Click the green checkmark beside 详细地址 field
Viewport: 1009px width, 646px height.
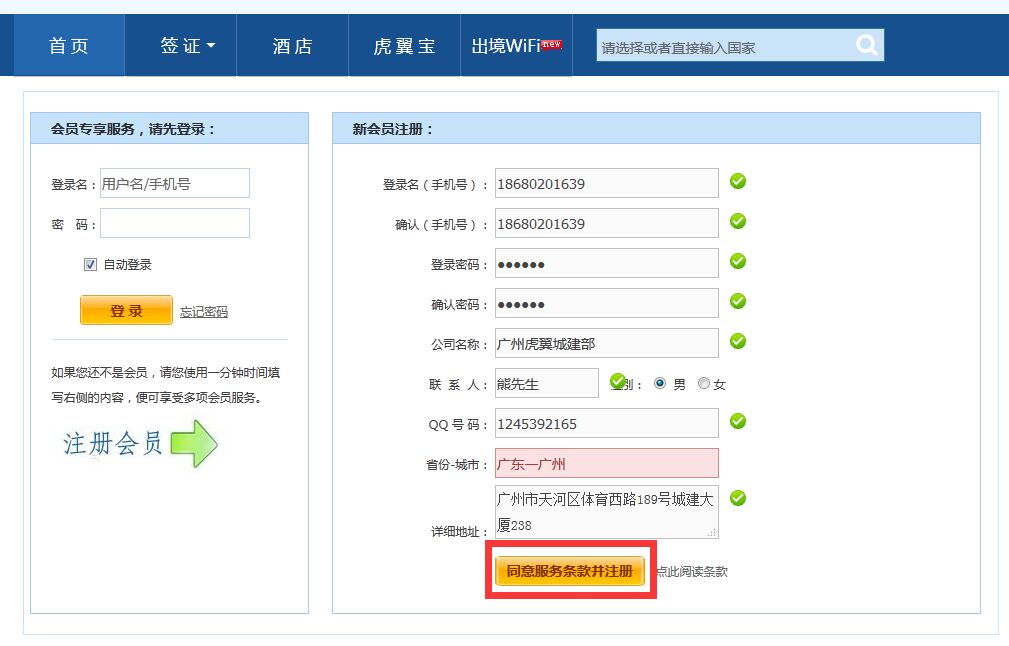click(737, 497)
